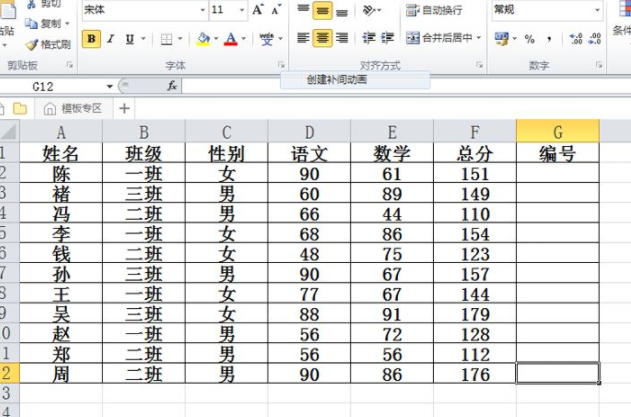The width and height of the screenshot is (631, 417).
Task: Click name cell 周
Action: (x=61, y=374)
